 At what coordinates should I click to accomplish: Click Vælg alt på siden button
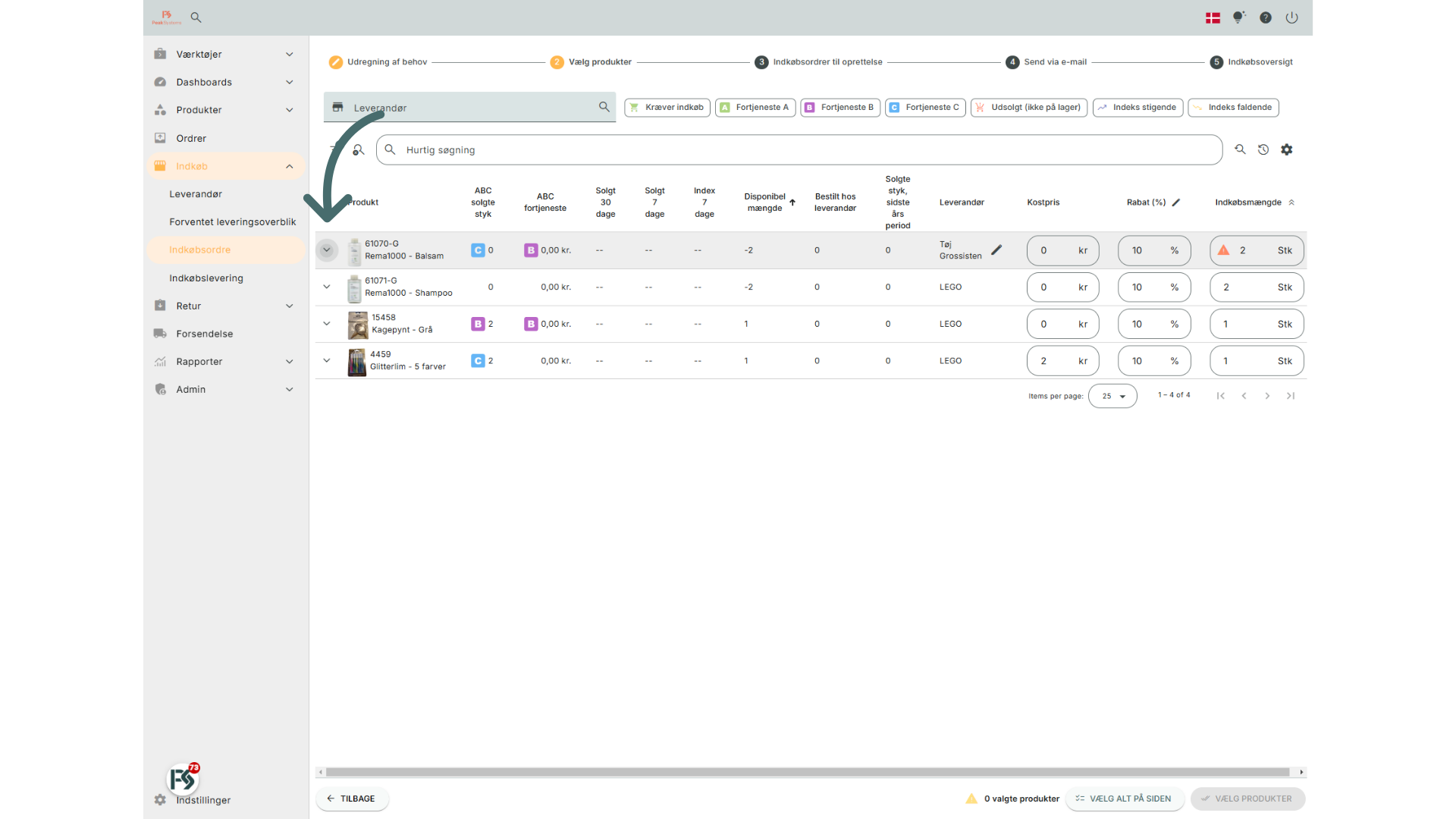[1123, 799]
